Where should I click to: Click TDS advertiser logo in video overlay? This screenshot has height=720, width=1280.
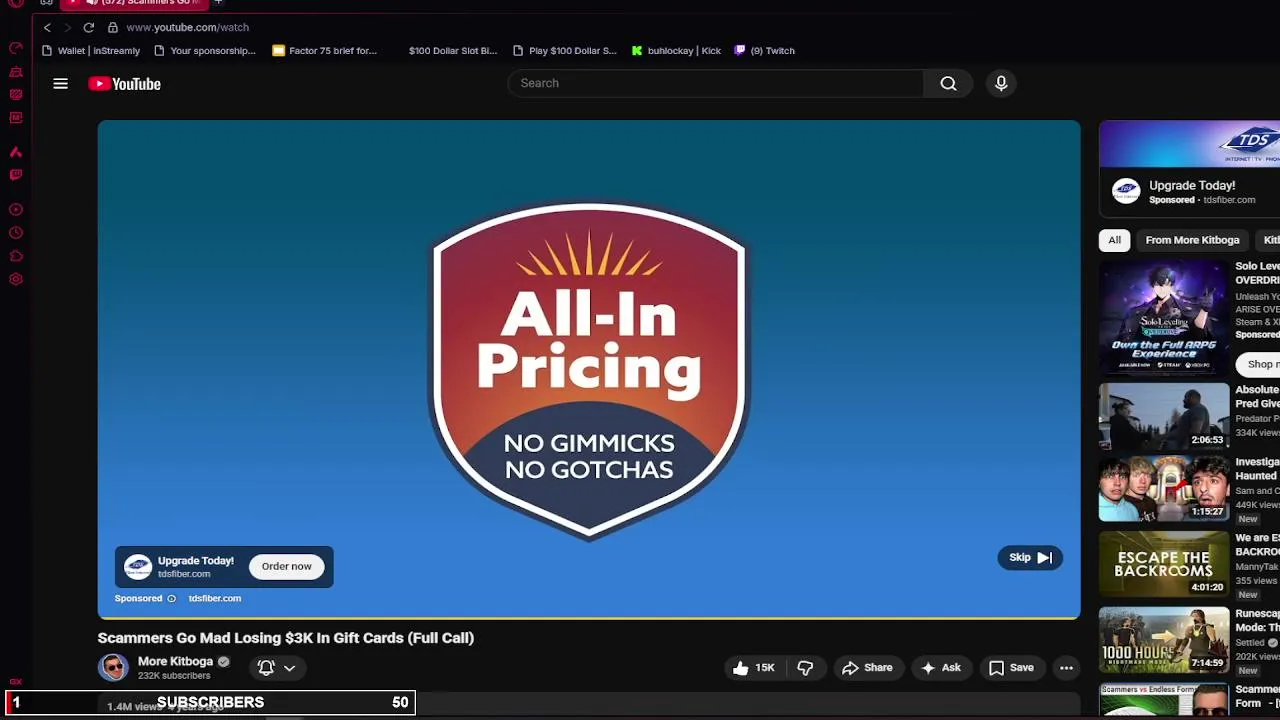138,567
